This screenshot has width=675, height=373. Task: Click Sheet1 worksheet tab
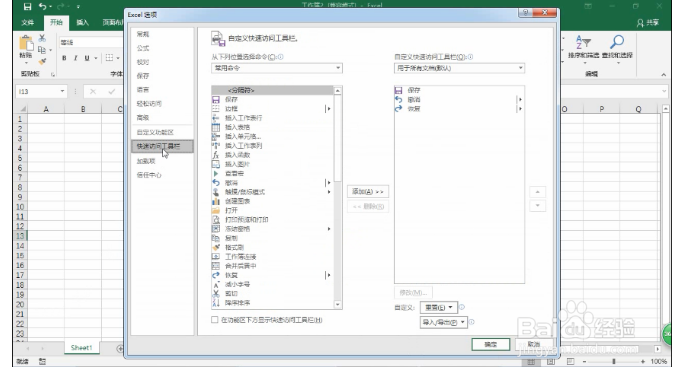(81, 348)
